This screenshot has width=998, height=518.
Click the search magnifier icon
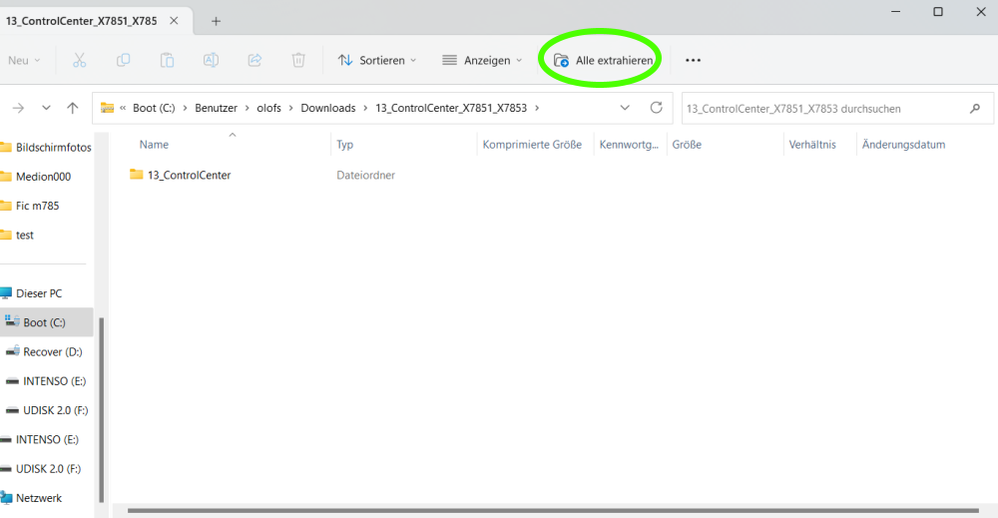point(975,108)
